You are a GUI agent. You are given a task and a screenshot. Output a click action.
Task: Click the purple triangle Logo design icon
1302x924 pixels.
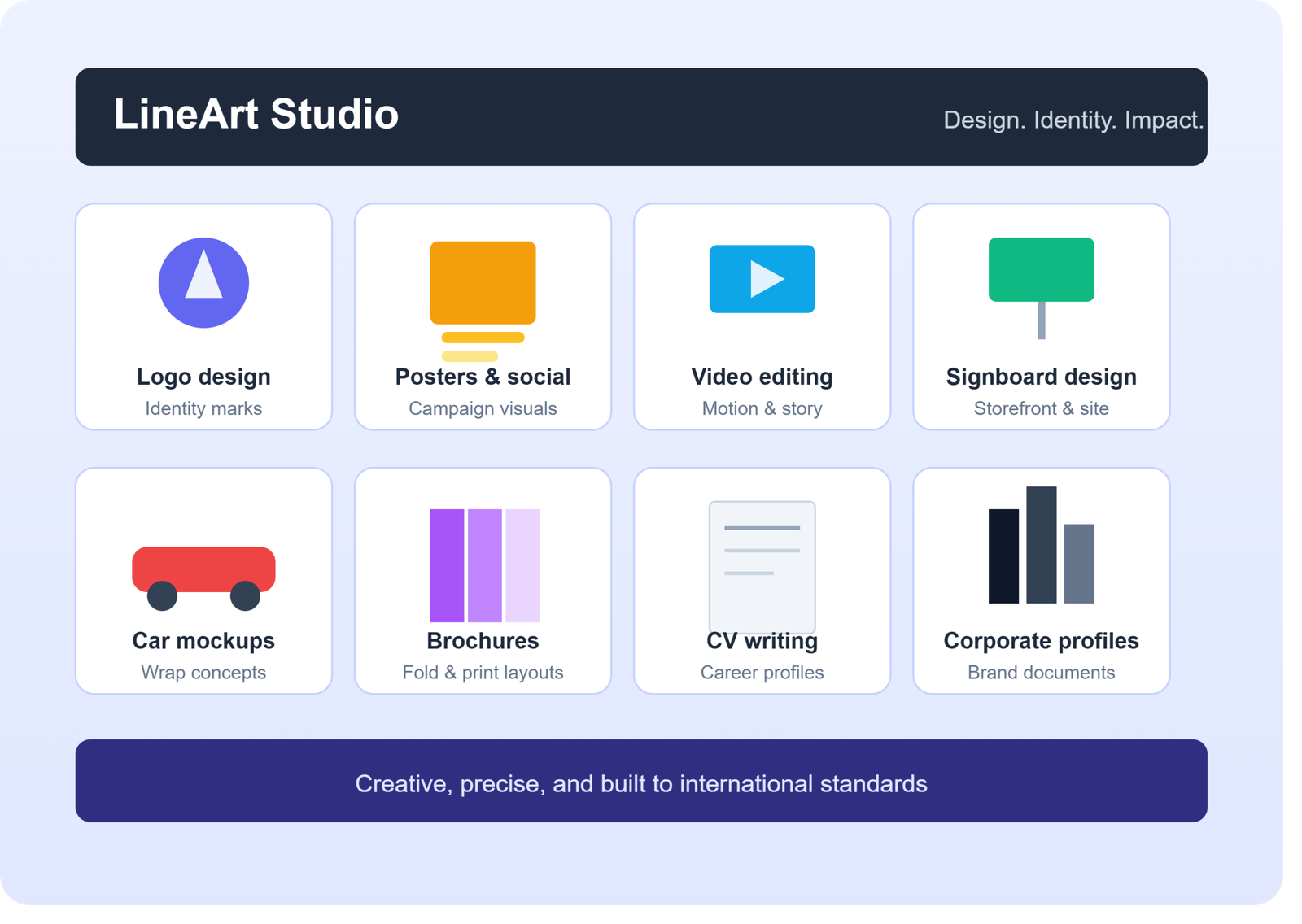203,283
